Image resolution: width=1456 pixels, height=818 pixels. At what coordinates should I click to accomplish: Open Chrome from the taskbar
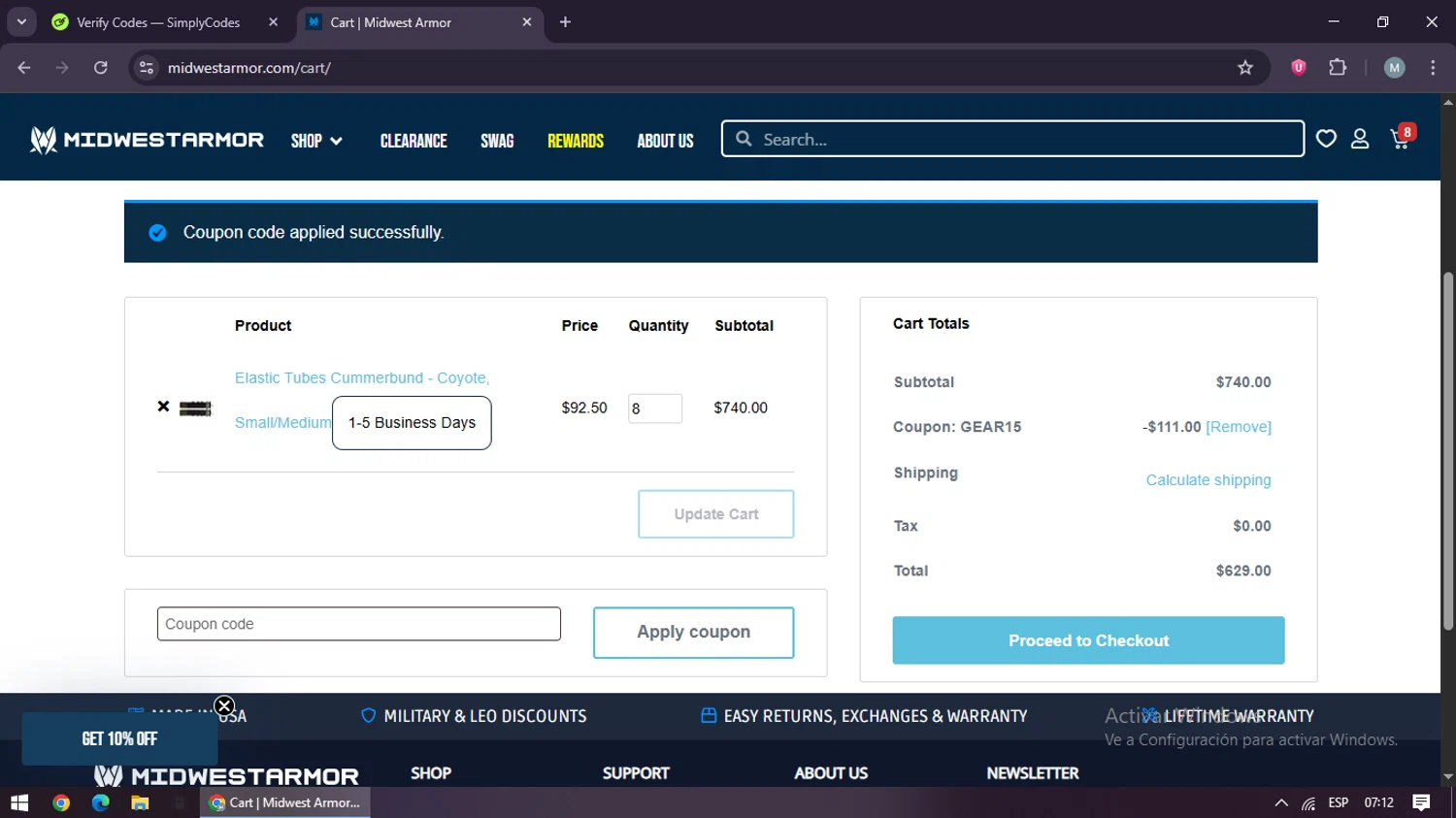61,802
